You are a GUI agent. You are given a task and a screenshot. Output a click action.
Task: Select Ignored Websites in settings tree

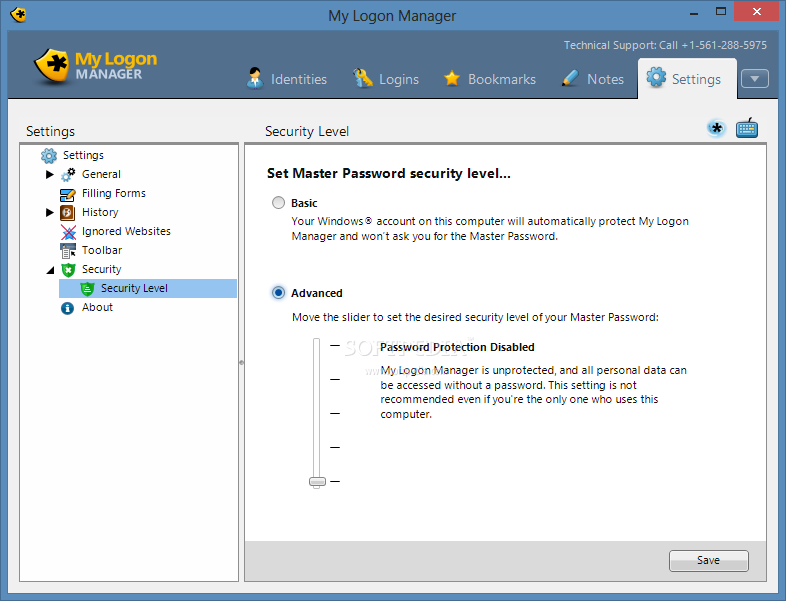pos(126,232)
